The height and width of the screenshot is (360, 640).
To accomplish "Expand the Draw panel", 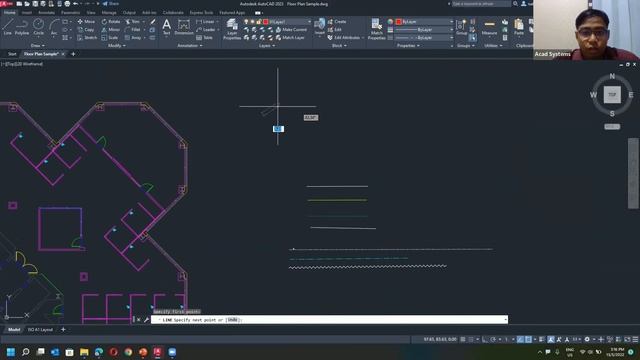I will click(38, 46).
